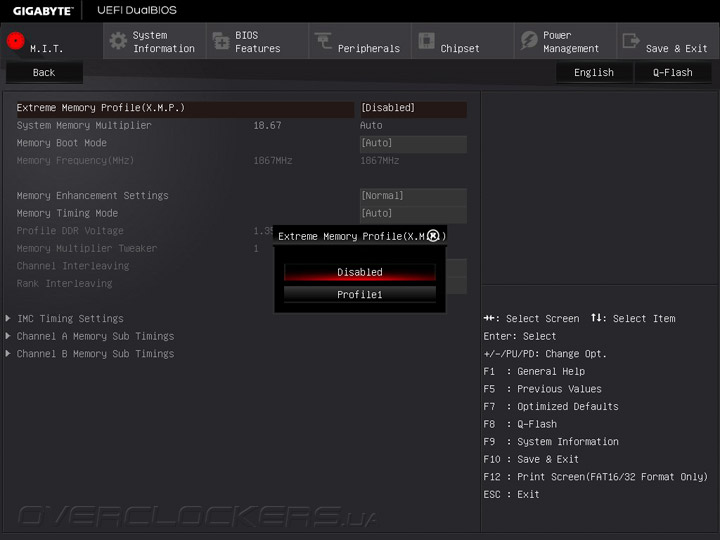Viewport: 720px width, 540px height.
Task: Click the F8 Q-Flash help line
Action: 520,424
